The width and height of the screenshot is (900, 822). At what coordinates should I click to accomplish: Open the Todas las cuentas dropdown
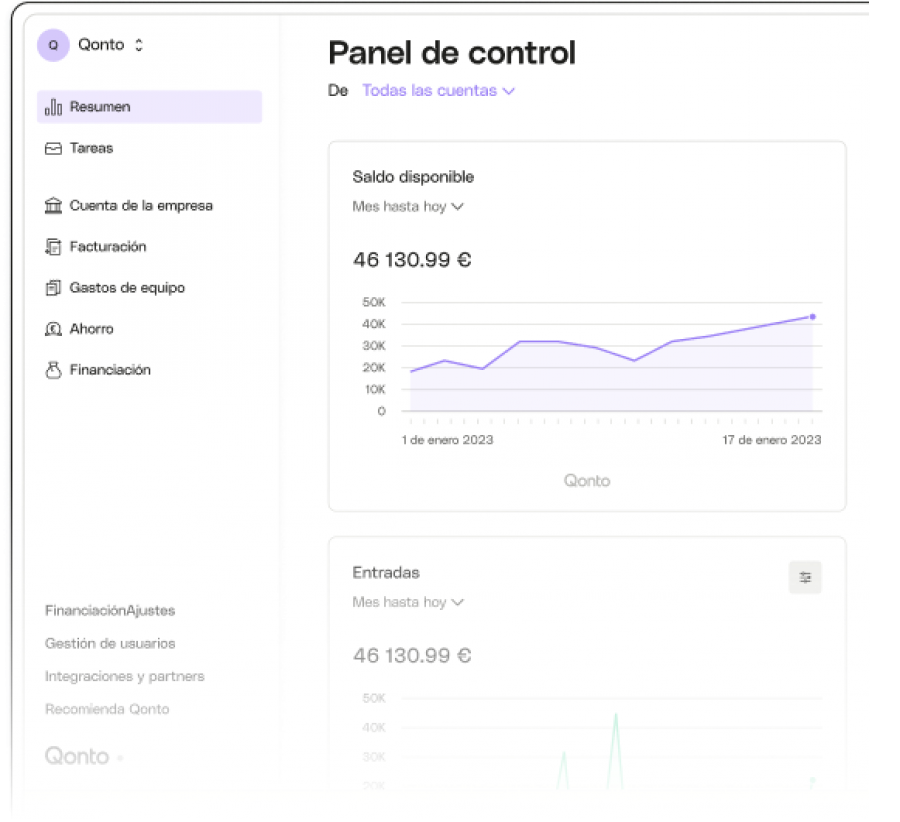(438, 90)
